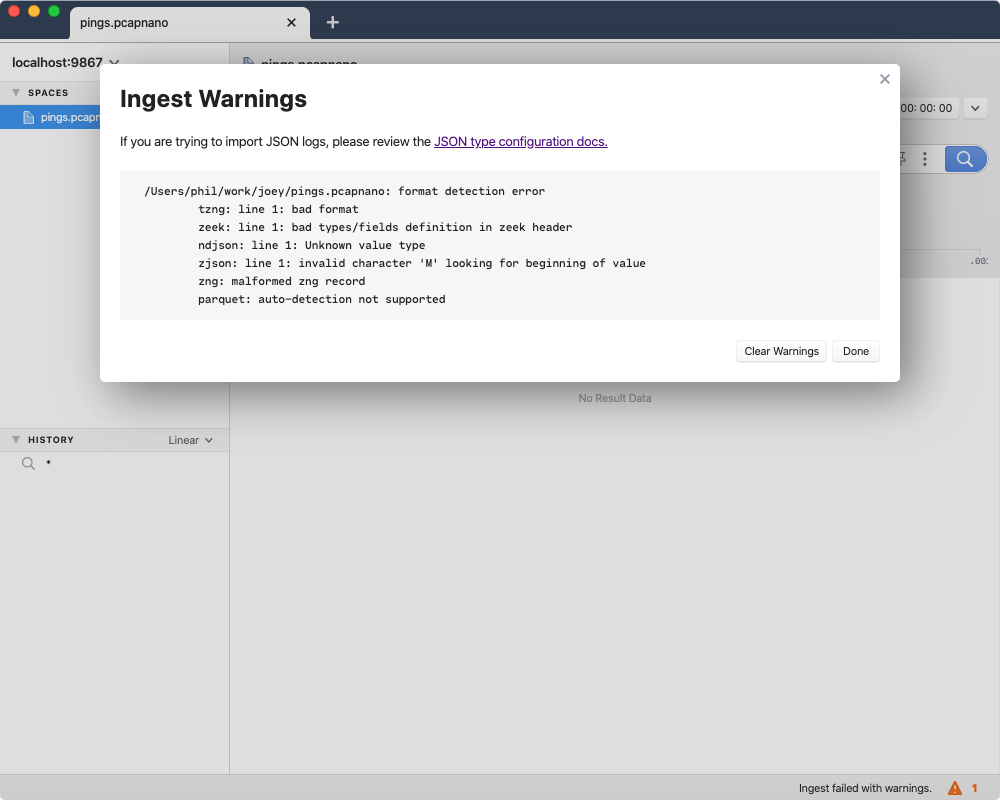Open the Linear history mode dropdown
The height and width of the screenshot is (800, 1000).
pos(190,440)
